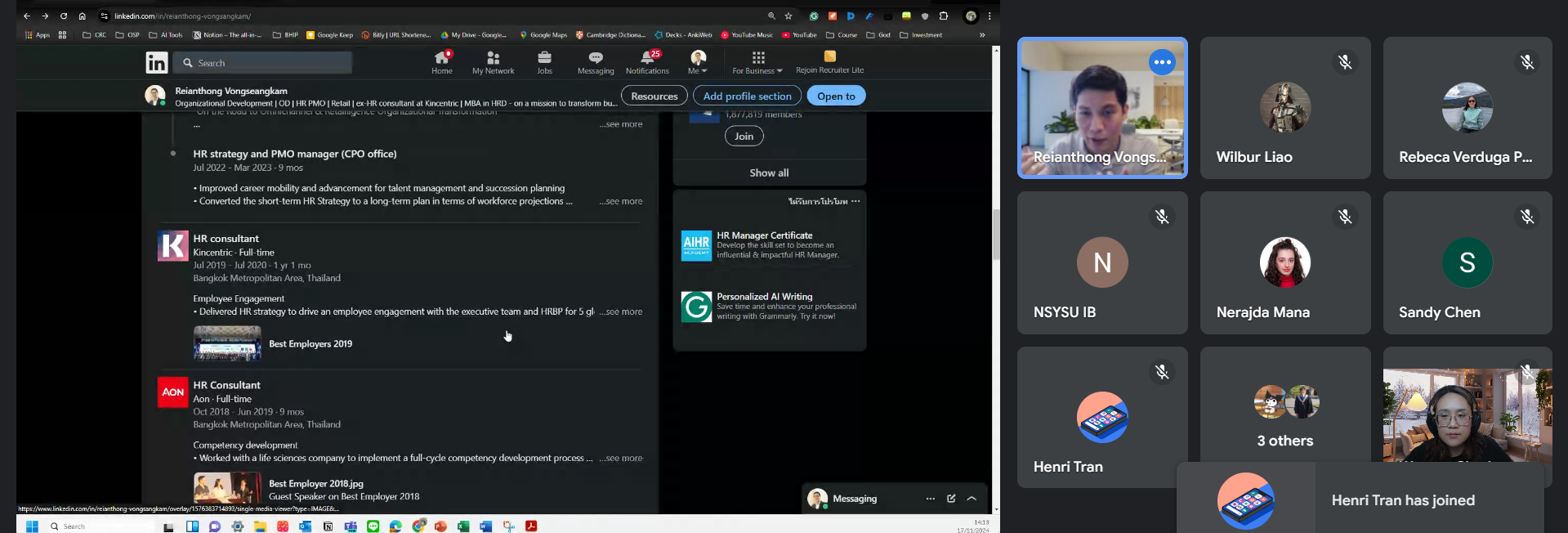Image resolution: width=1568 pixels, height=533 pixels.
Task: Open LinkedIn Home from the nav bar
Action: (442, 62)
